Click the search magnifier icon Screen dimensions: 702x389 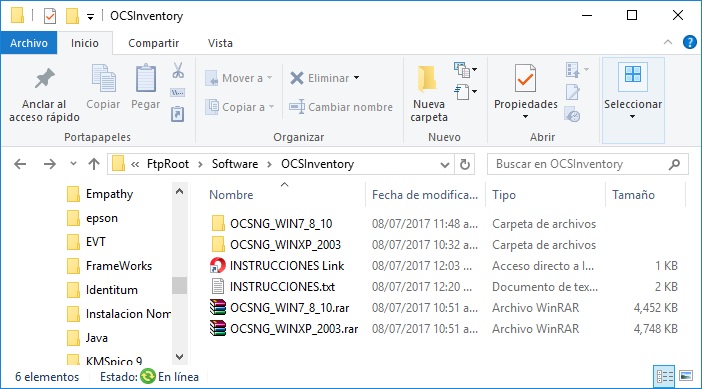pos(674,164)
